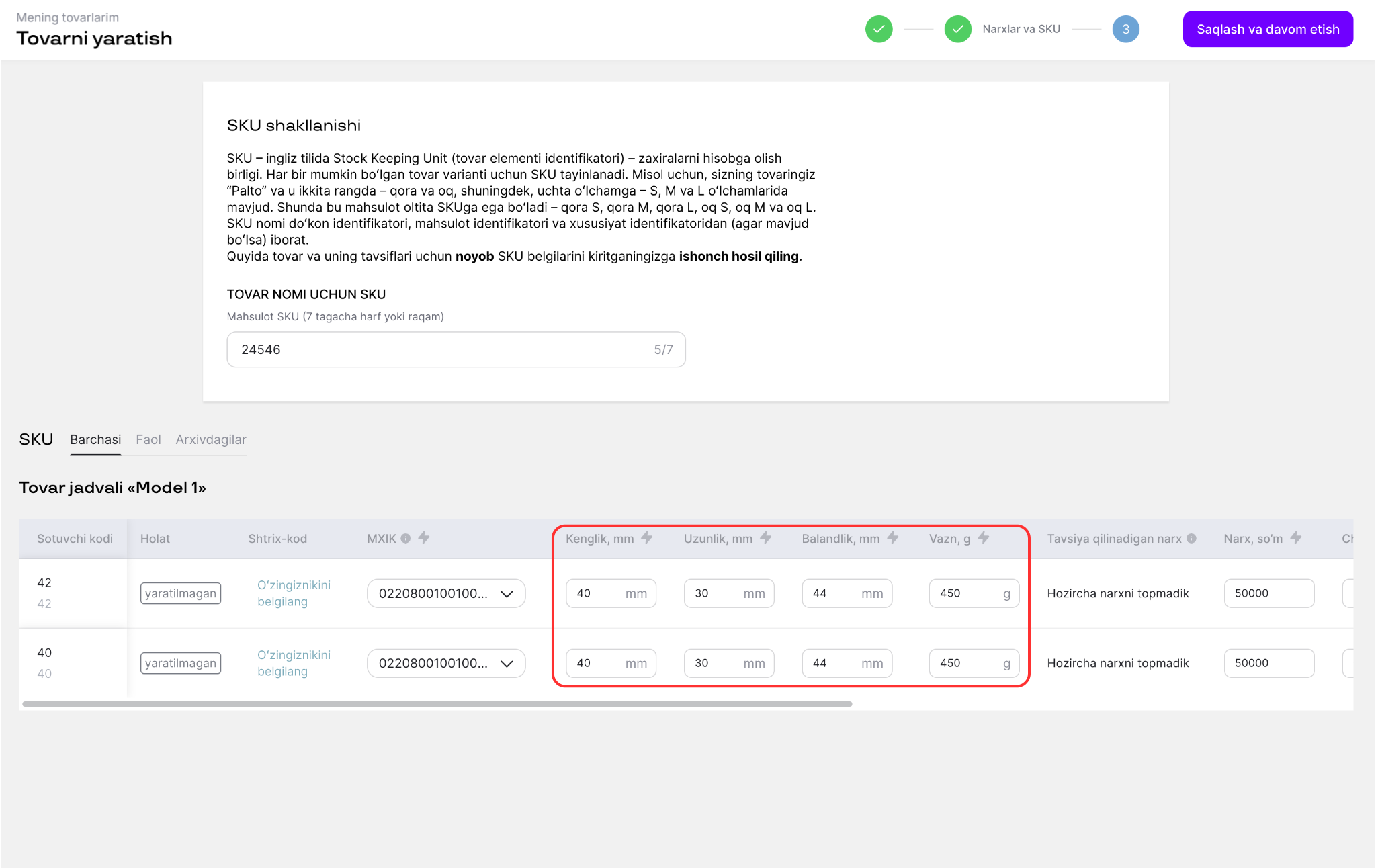Screen dimensions: 1376x868
Task: Click the info icon beside MXIK header
Action: pyautogui.click(x=406, y=538)
